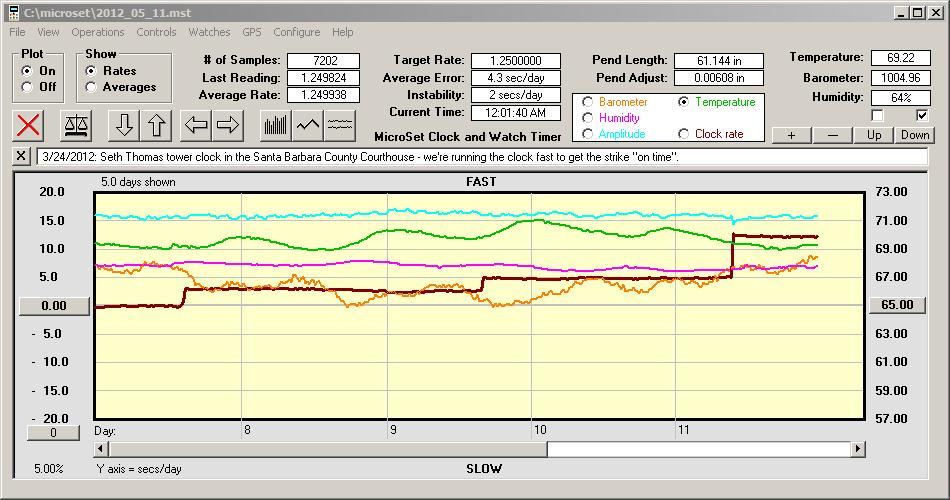Select the Barometer trace radio button
This screenshot has width=950, height=500.
tap(587, 102)
